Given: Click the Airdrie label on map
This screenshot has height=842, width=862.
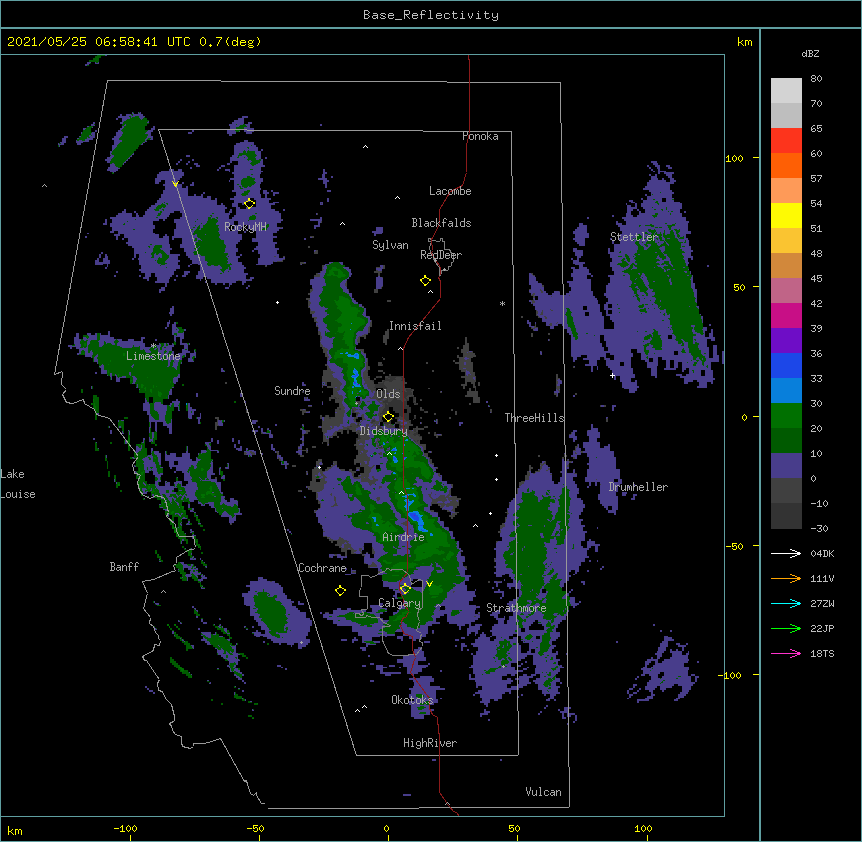Looking at the screenshot, I should point(404,537).
